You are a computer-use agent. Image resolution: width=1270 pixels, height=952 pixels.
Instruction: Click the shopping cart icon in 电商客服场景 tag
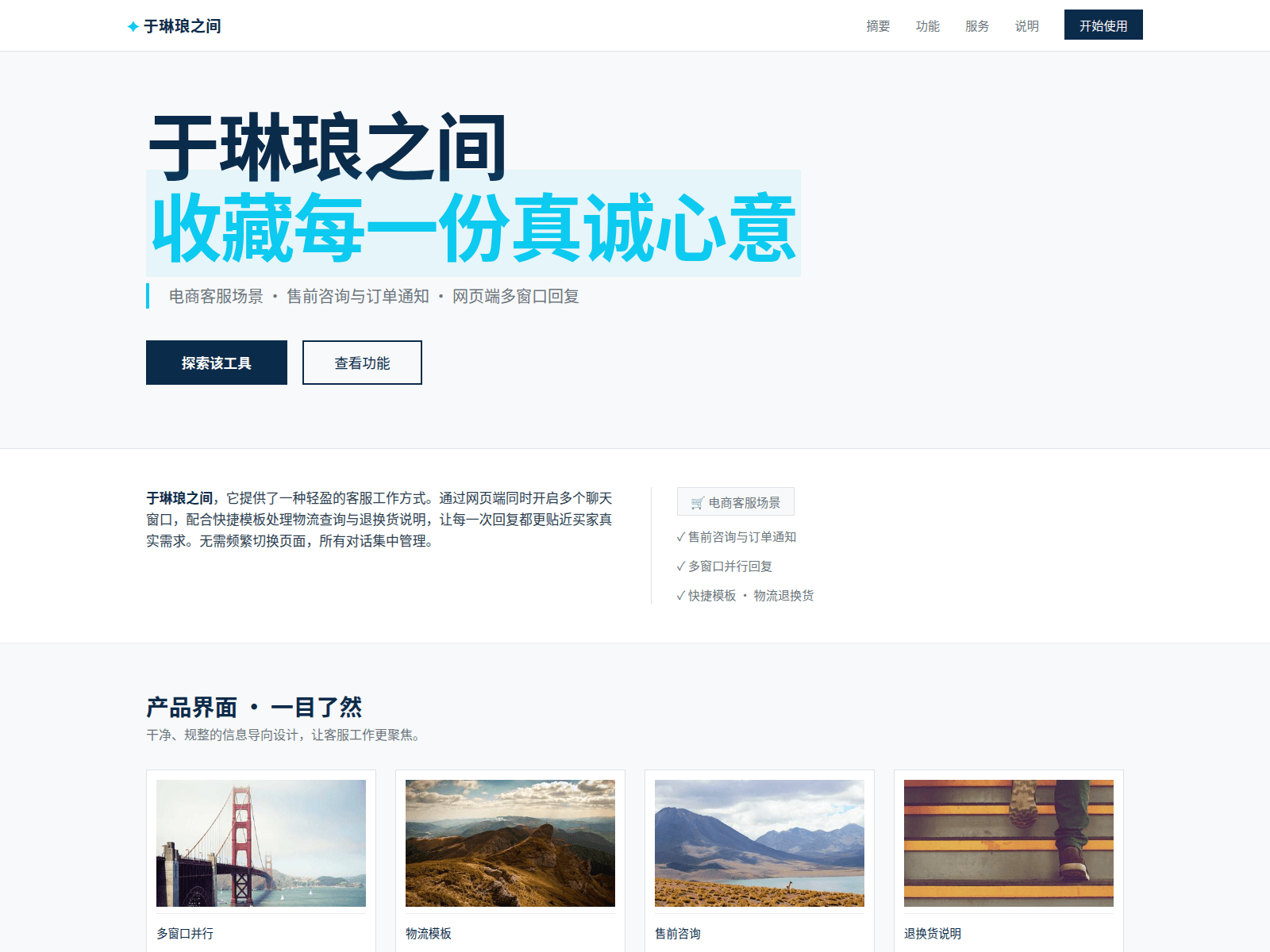[697, 503]
